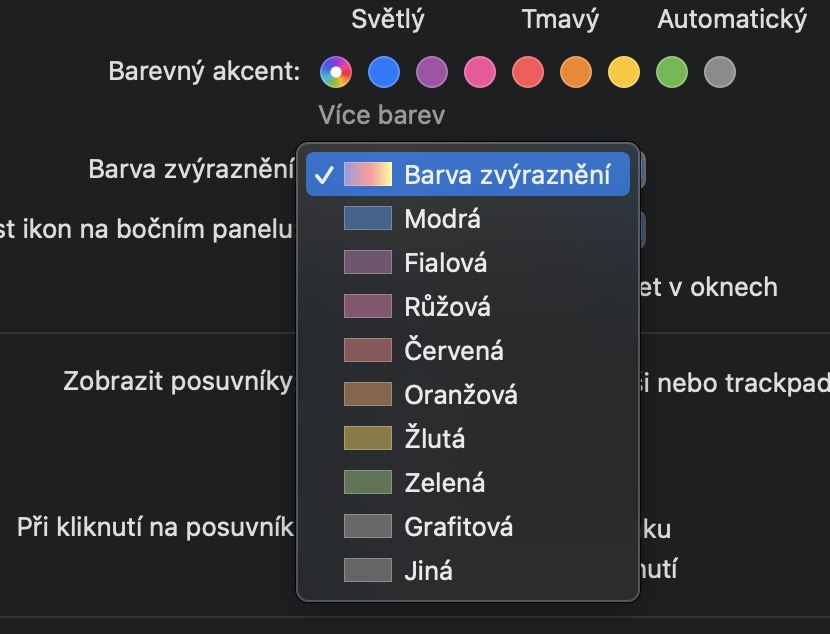This screenshot has height=634, width=830.
Task: Choose Zelená in the highlight menu
Action: pos(444,483)
